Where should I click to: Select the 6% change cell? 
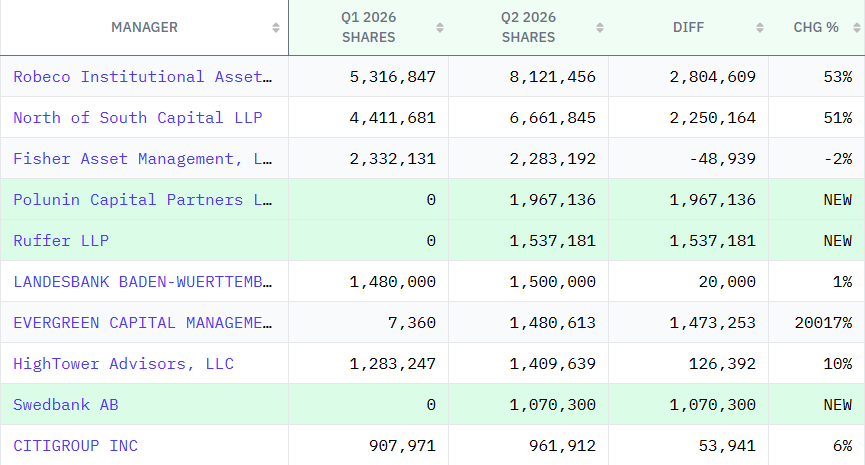coord(842,446)
